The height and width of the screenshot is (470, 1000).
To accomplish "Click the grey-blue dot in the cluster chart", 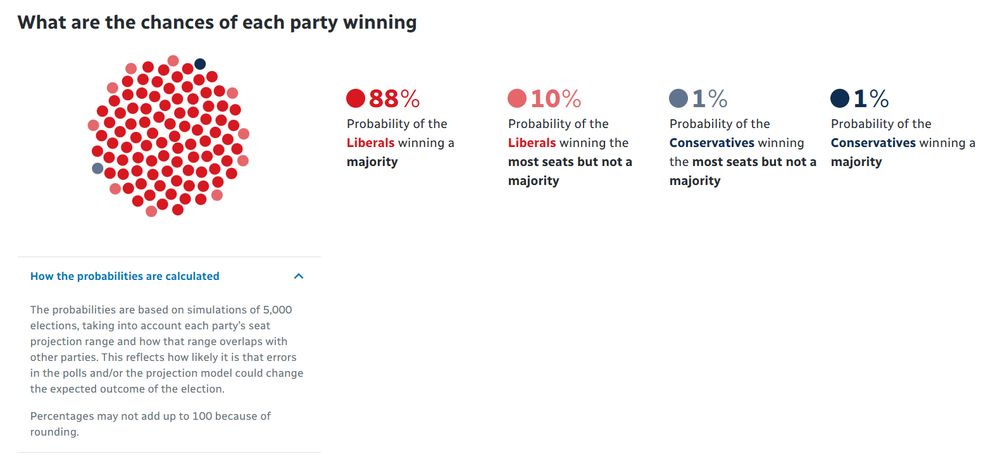I will (97, 168).
